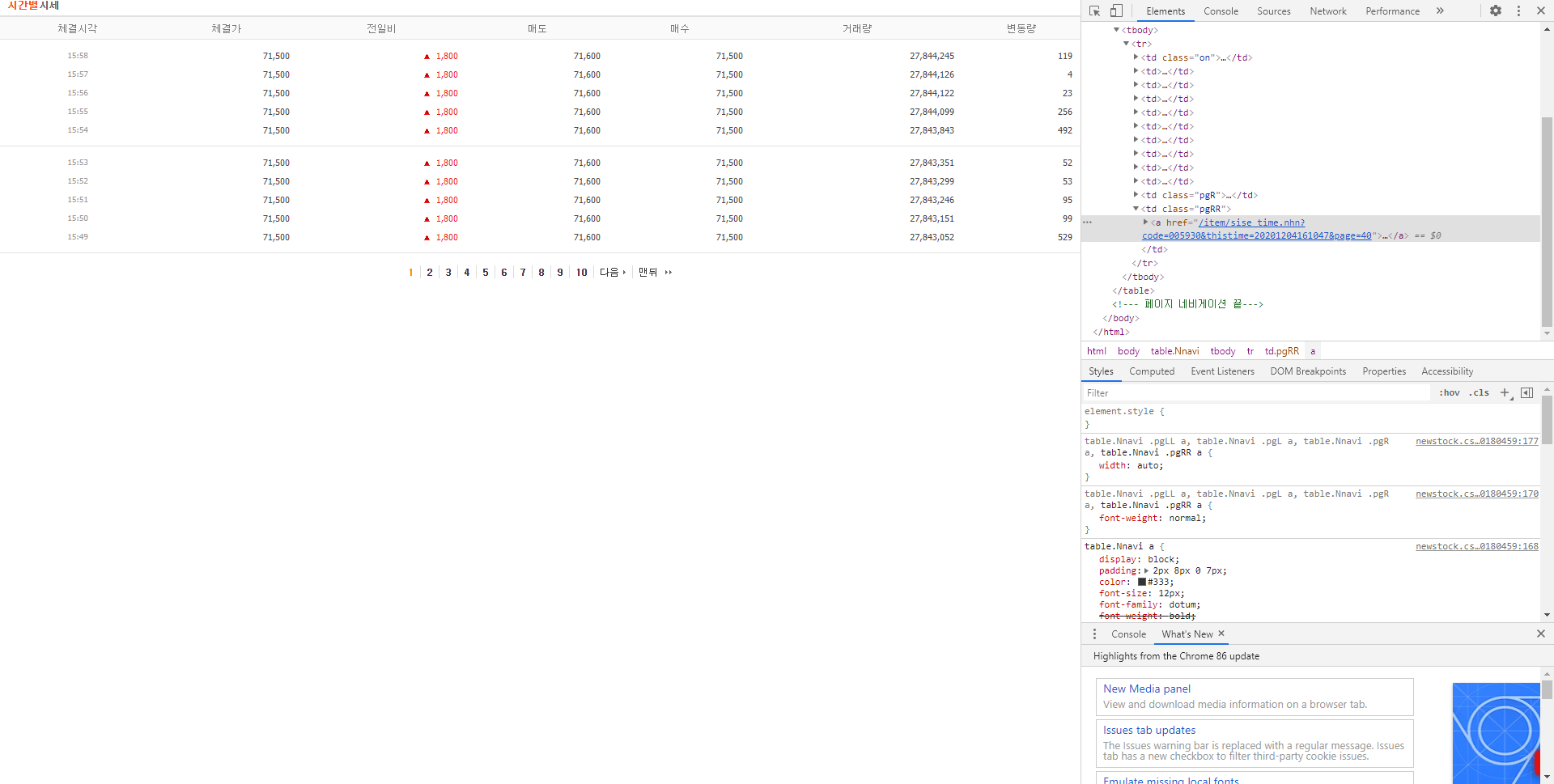
Task: Click the 27,843,052 volume cell
Action: click(x=932, y=237)
